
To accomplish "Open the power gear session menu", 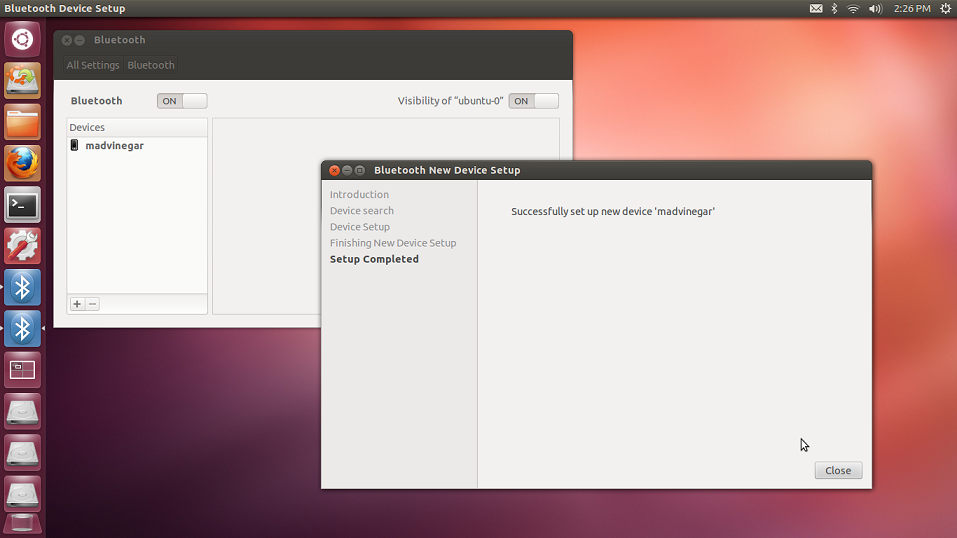I will (945, 8).
